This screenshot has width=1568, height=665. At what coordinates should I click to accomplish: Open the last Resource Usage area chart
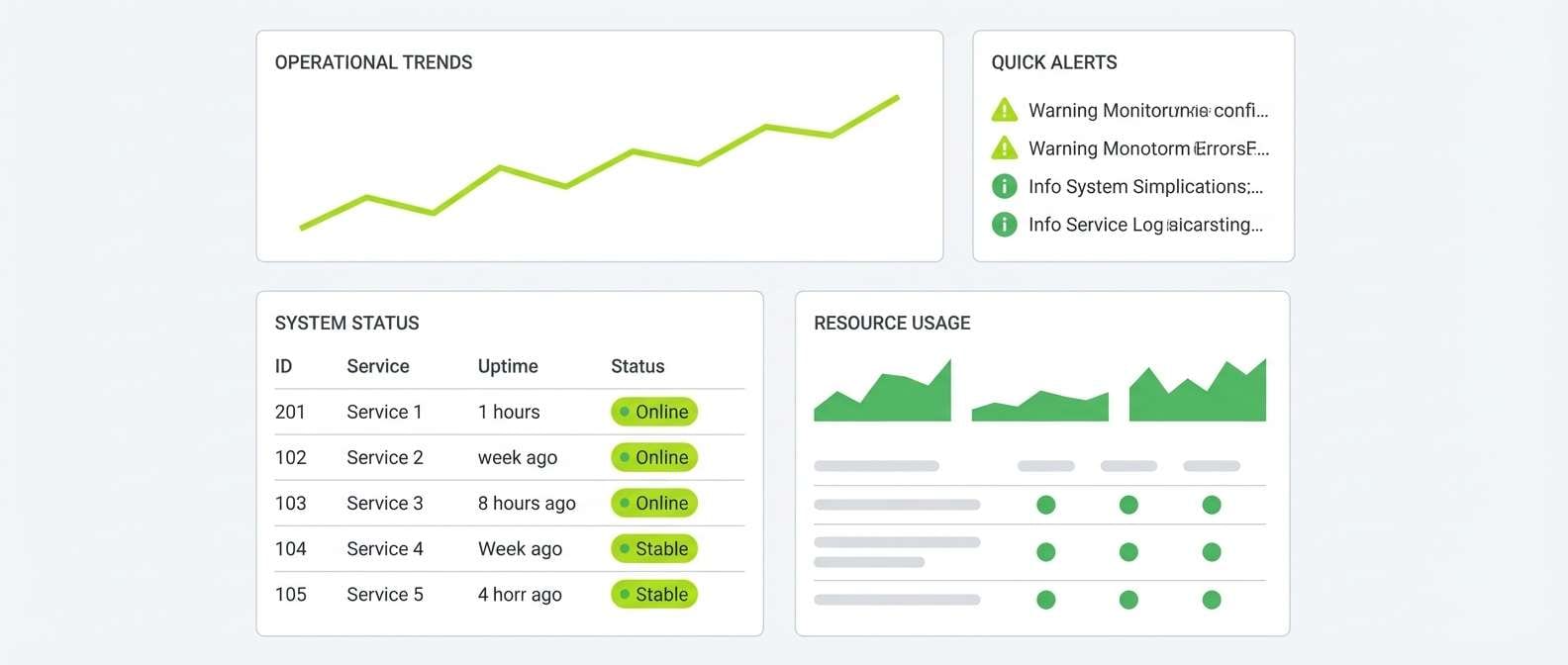[1198, 390]
